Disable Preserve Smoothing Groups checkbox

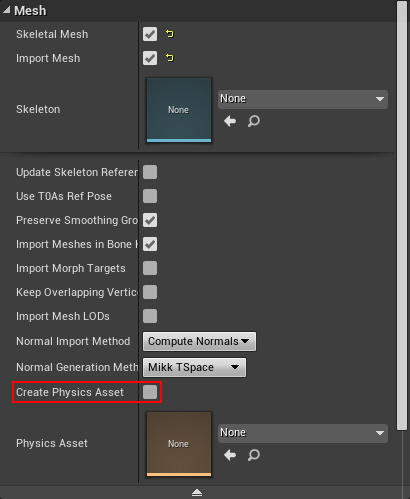(x=150, y=220)
